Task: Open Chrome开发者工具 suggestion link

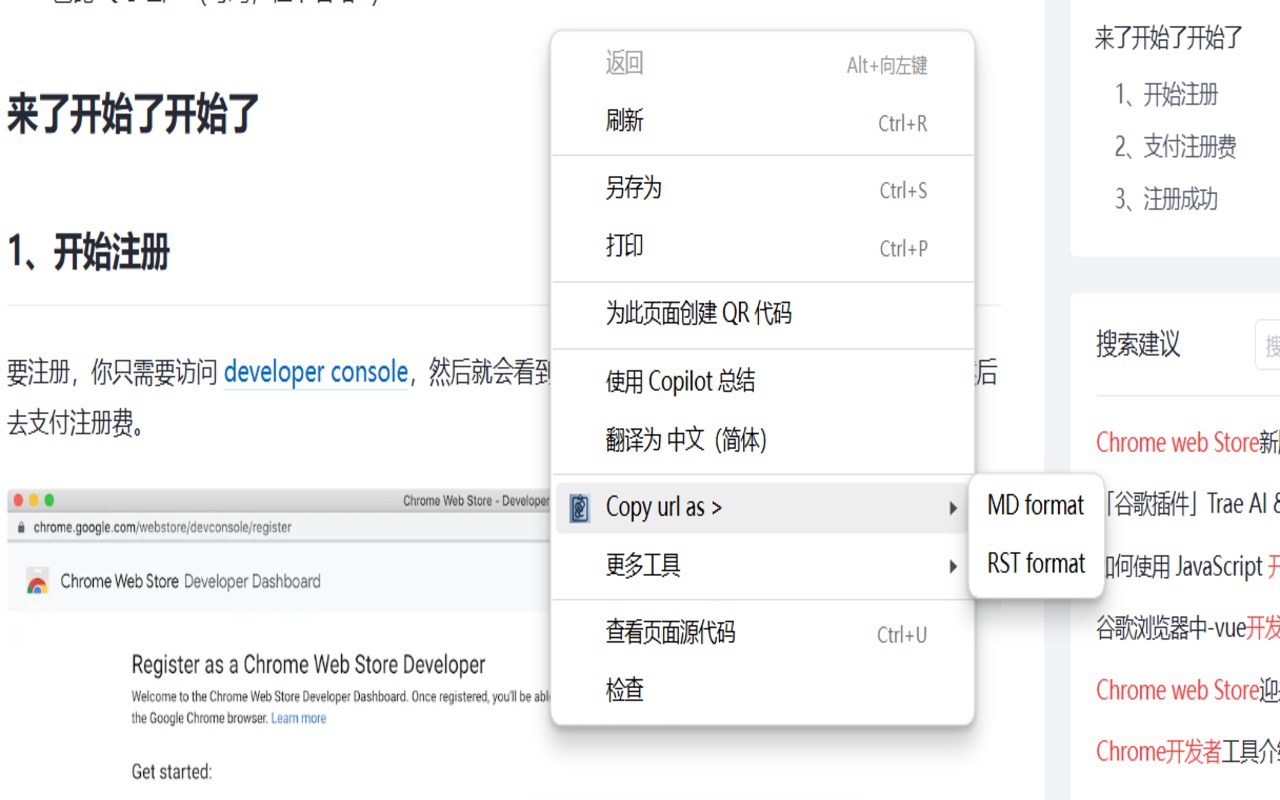Action: click(x=1188, y=752)
